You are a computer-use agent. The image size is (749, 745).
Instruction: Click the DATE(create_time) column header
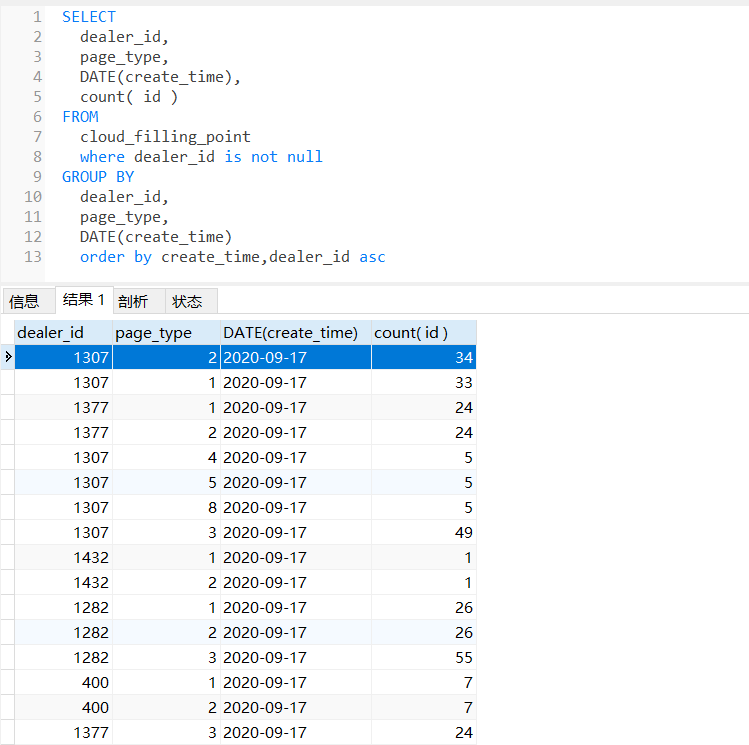coord(296,333)
